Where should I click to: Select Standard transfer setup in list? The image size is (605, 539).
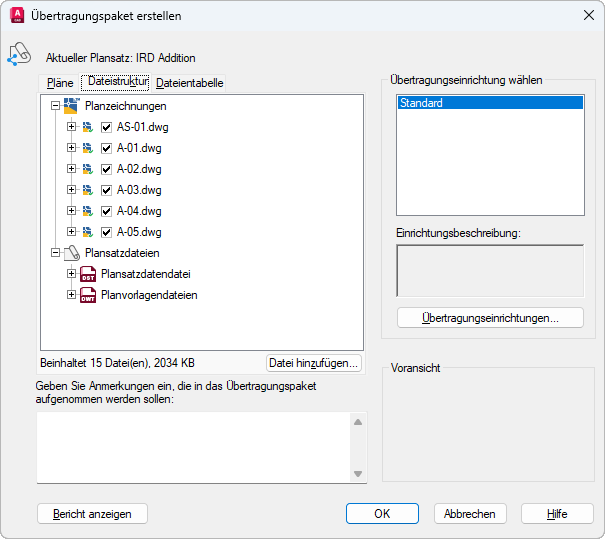click(x=490, y=103)
